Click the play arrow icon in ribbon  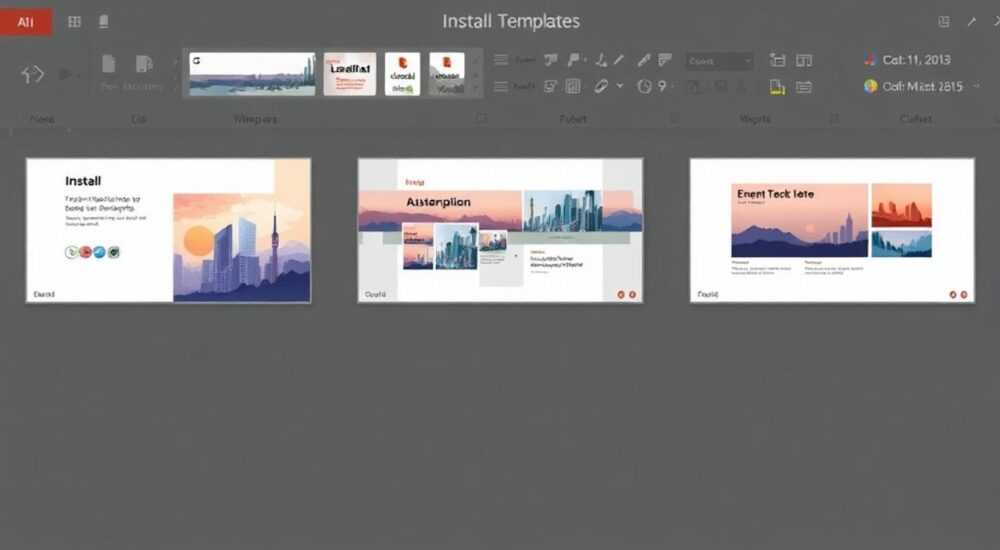coord(65,75)
